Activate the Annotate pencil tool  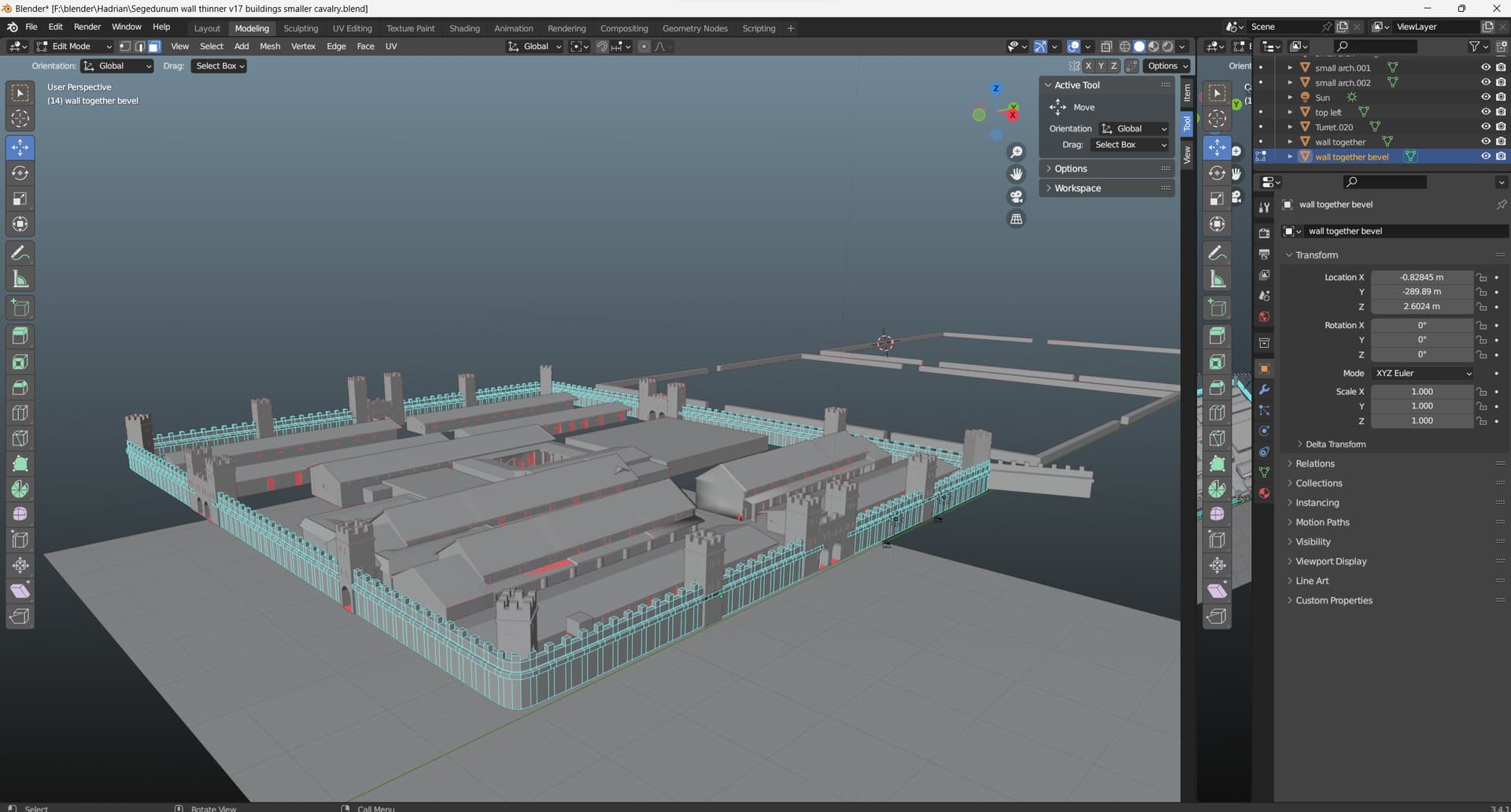pyautogui.click(x=20, y=253)
